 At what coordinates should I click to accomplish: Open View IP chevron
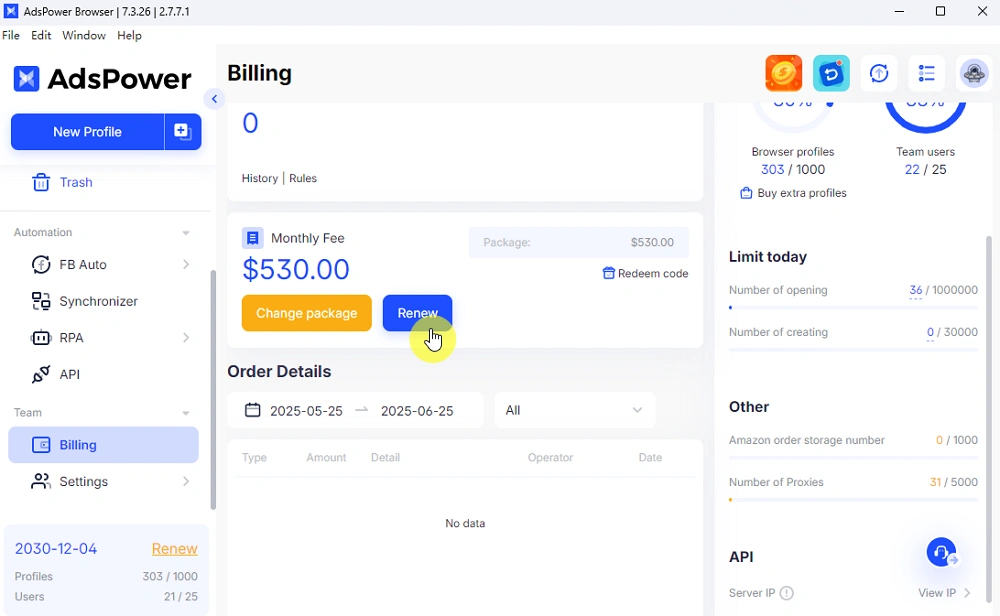[x=967, y=593]
